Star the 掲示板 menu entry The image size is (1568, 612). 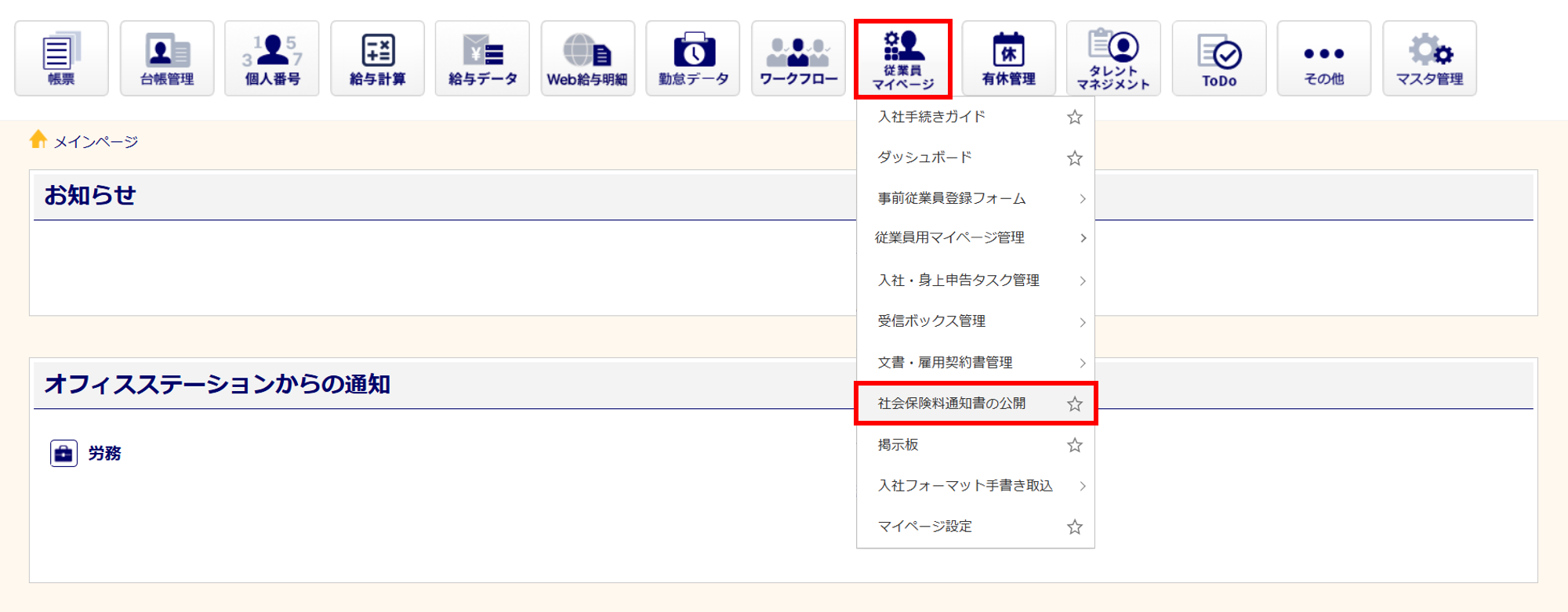click(1074, 445)
